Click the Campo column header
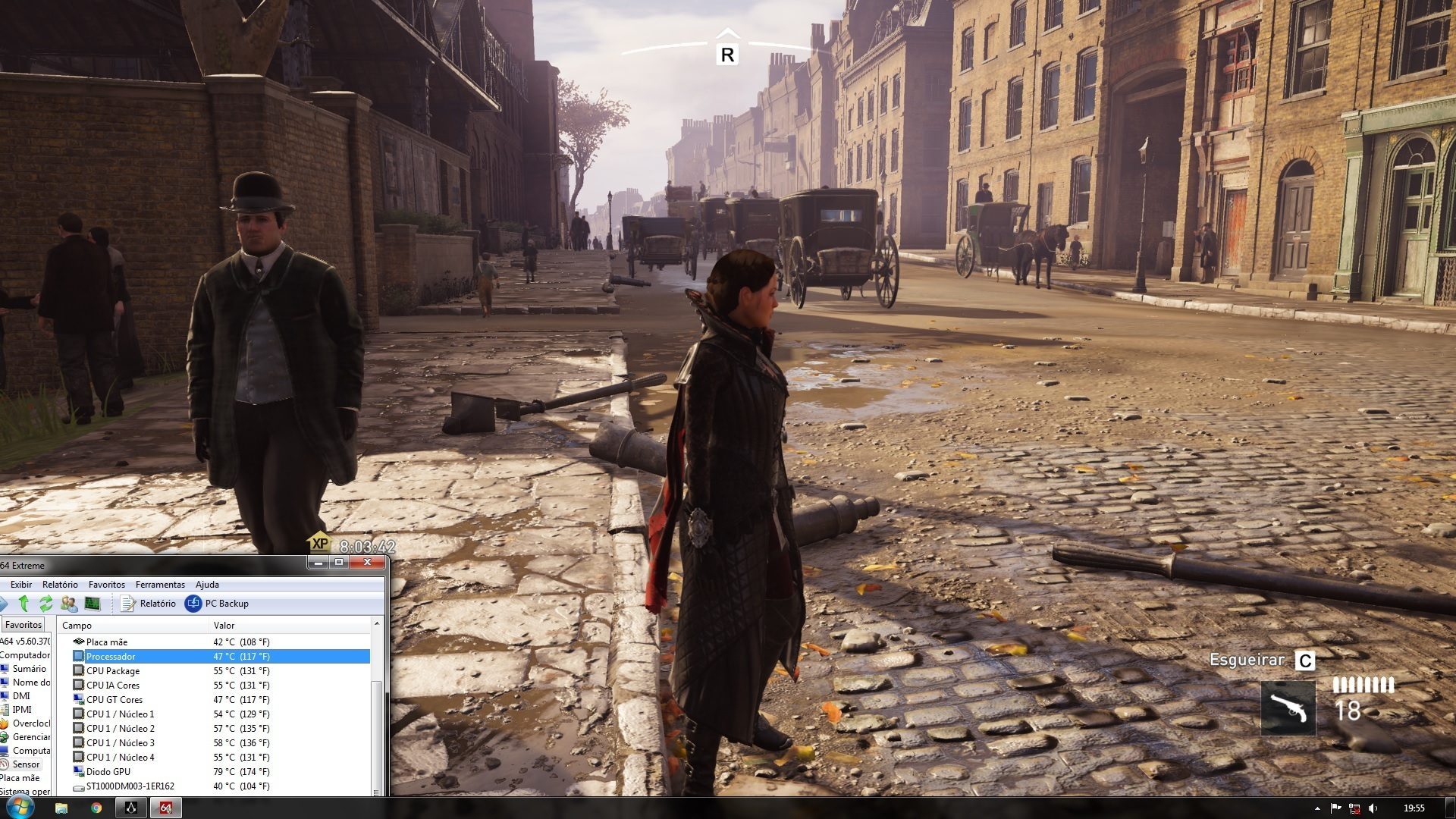The image size is (1456, 819). tap(133, 626)
